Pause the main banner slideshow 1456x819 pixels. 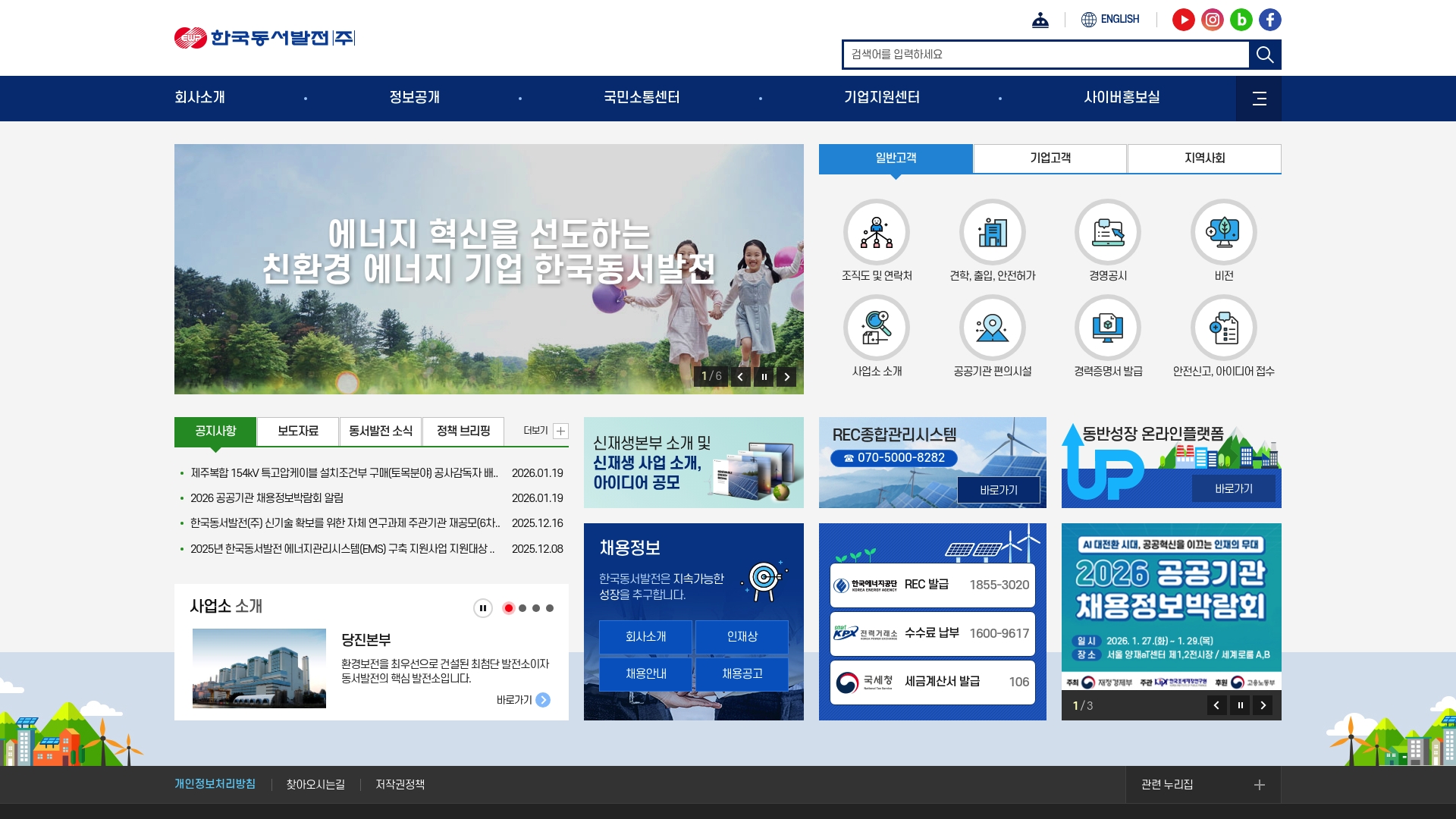tap(764, 376)
